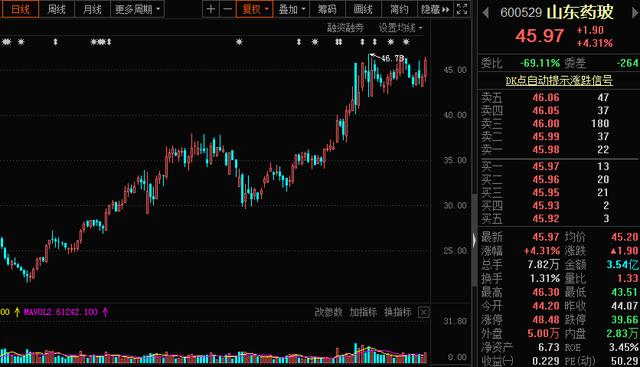Click the 最低 43.51 low value
Image resolution: width=640 pixels, height=367 pixels.
click(625, 292)
